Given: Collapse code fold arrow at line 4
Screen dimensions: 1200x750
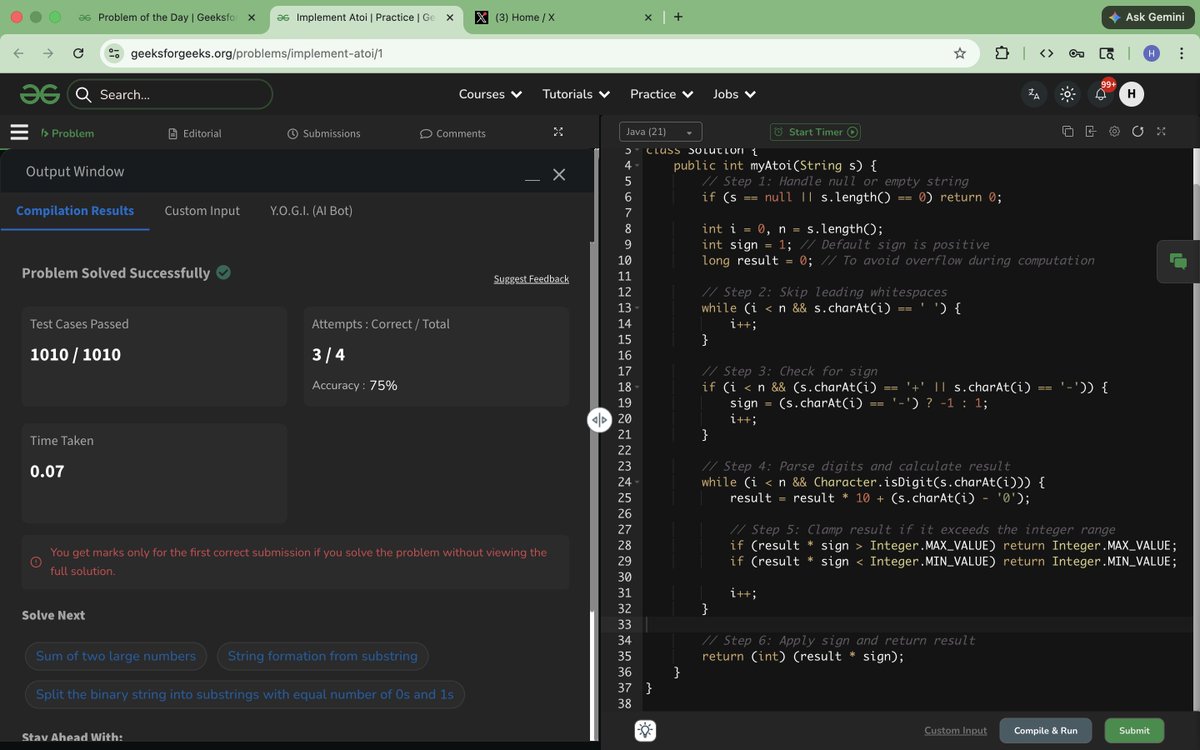Looking at the screenshot, I should coord(639,166).
